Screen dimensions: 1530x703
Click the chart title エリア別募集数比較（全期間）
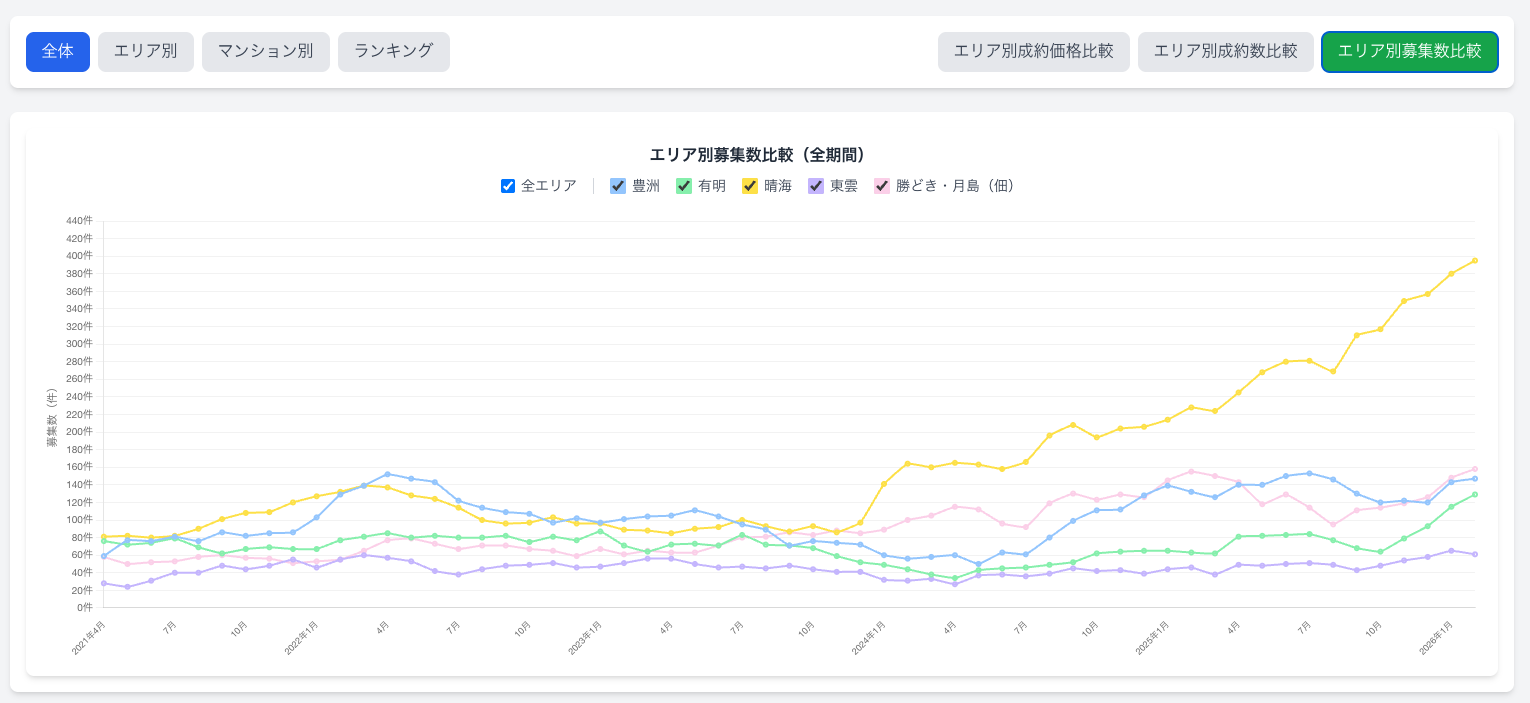click(757, 155)
